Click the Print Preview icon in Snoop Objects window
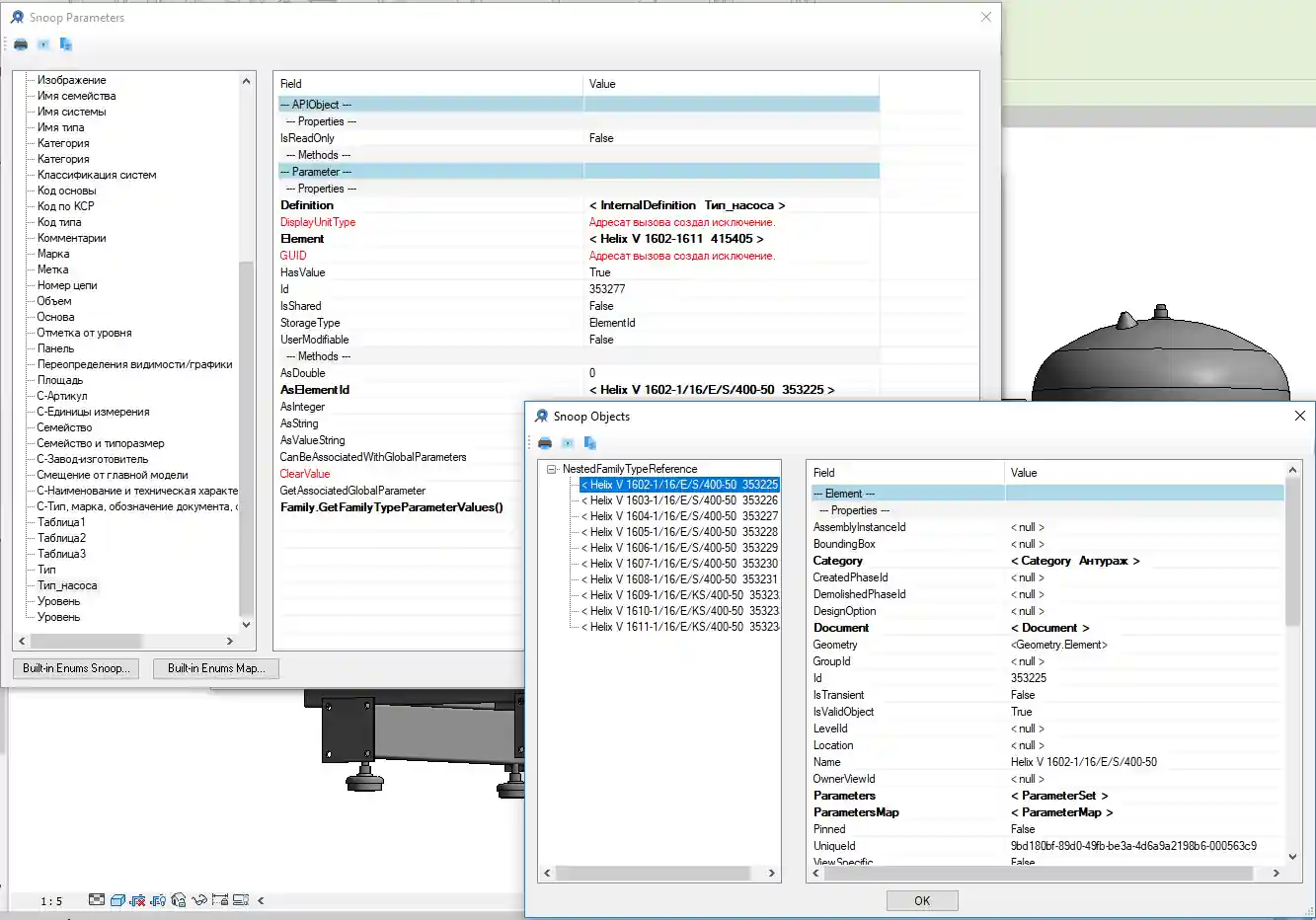This screenshot has width=1316, height=920. coord(568,442)
